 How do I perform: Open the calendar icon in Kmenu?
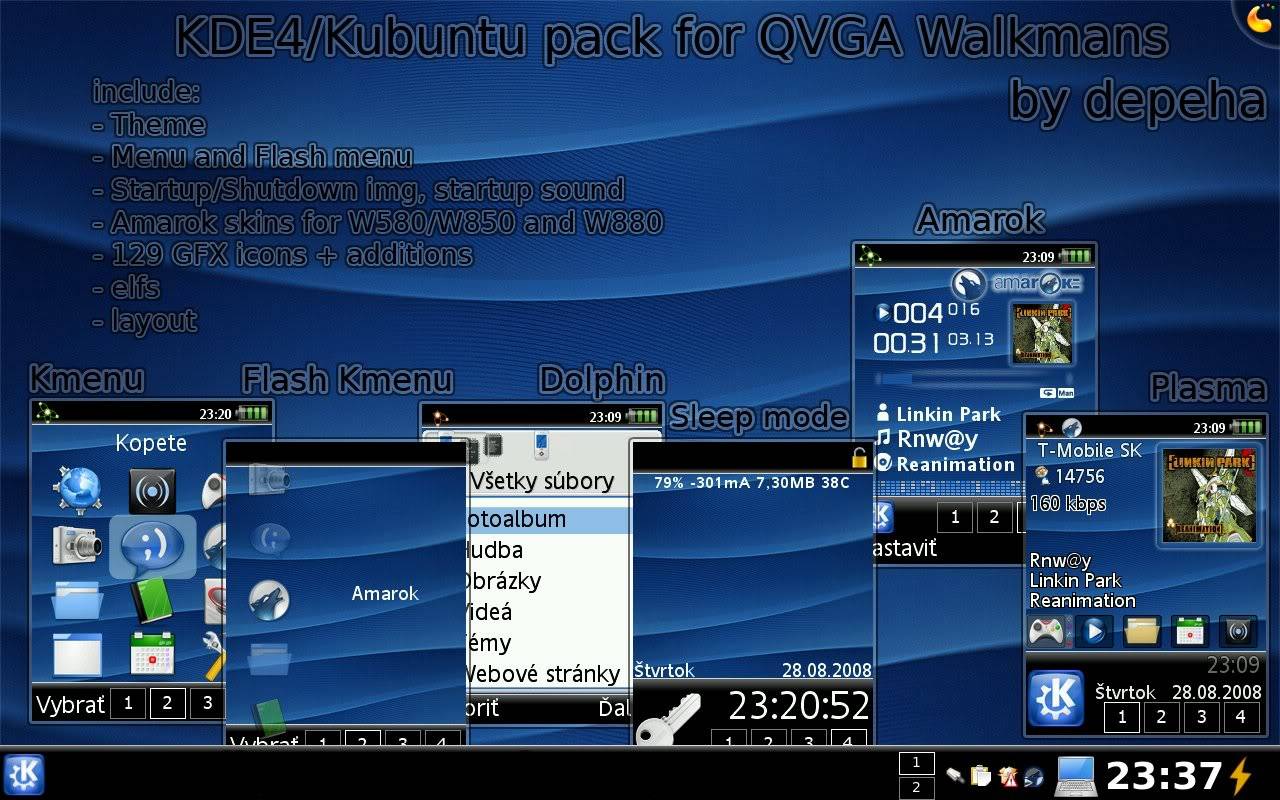point(152,654)
